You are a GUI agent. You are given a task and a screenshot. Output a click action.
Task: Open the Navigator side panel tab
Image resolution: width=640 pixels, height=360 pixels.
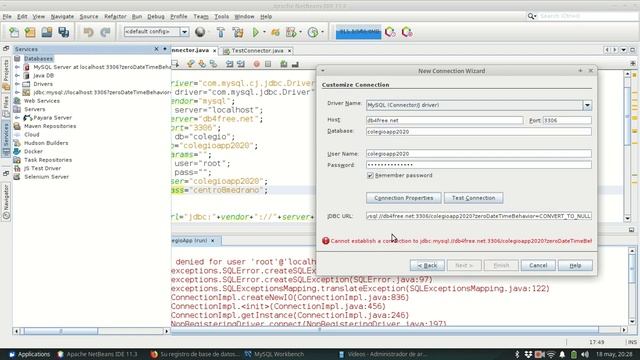(x=6, y=203)
